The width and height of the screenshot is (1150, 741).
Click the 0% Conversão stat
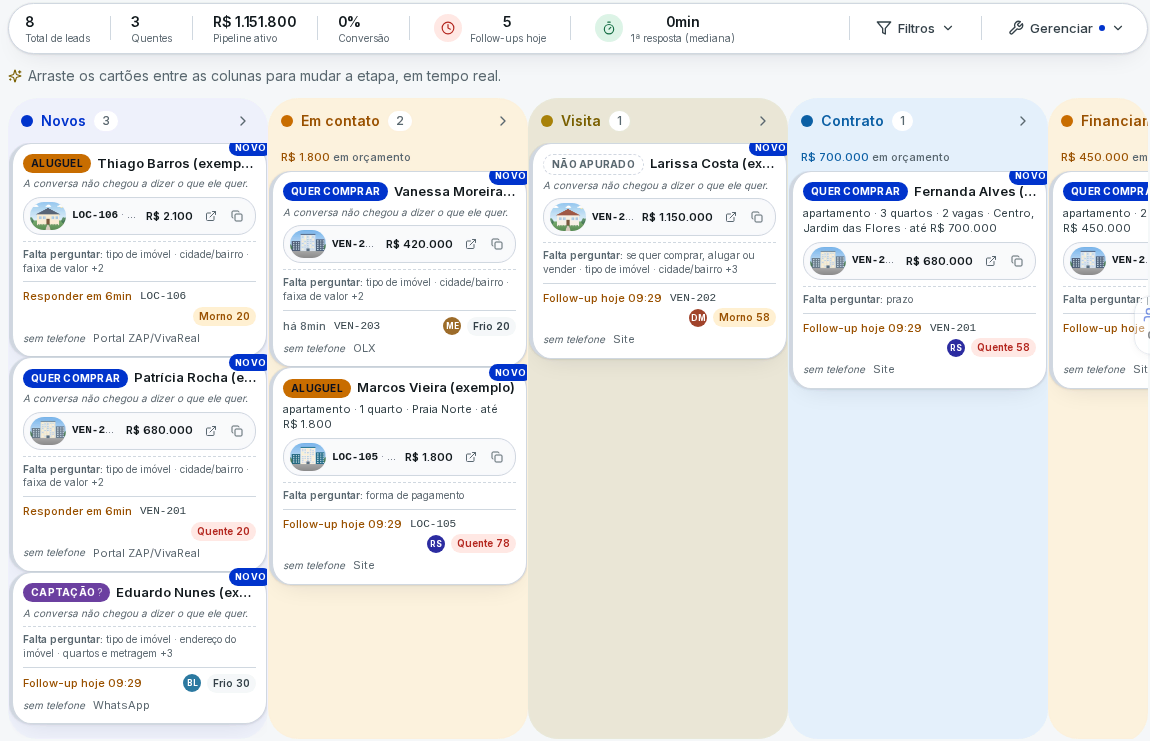click(x=364, y=29)
